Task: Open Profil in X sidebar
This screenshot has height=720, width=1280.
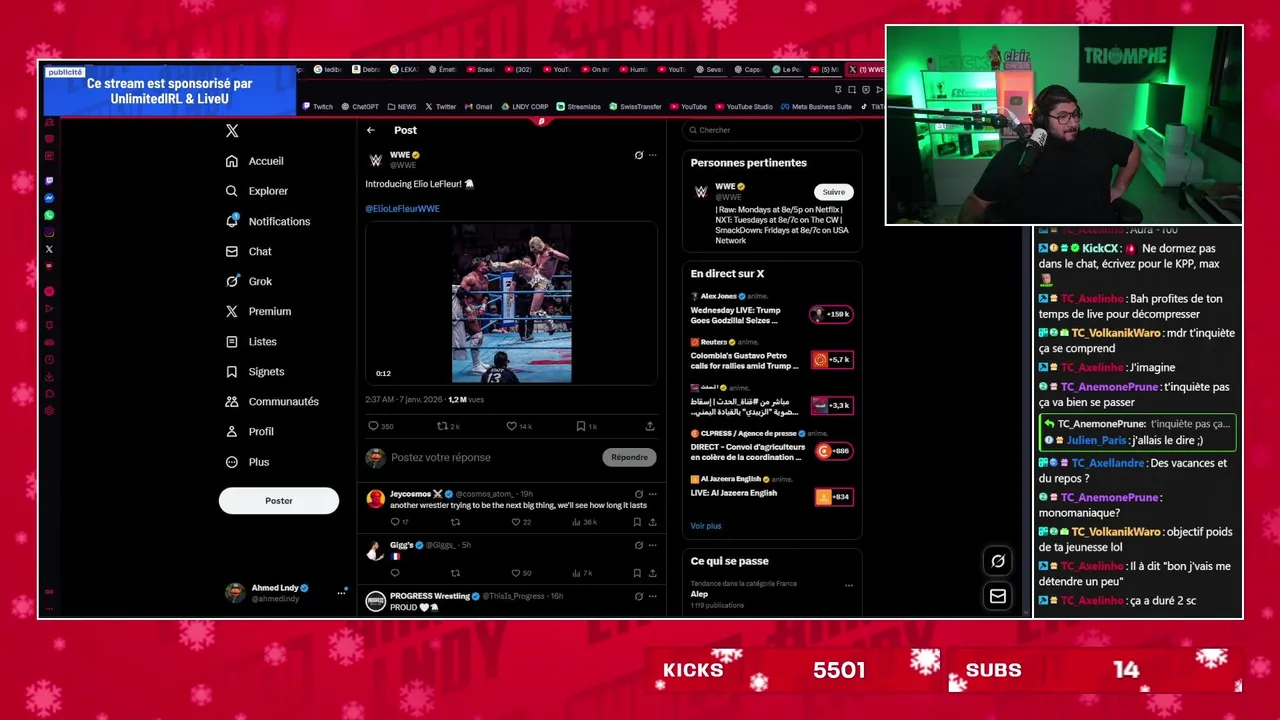Action: [x=250, y=431]
